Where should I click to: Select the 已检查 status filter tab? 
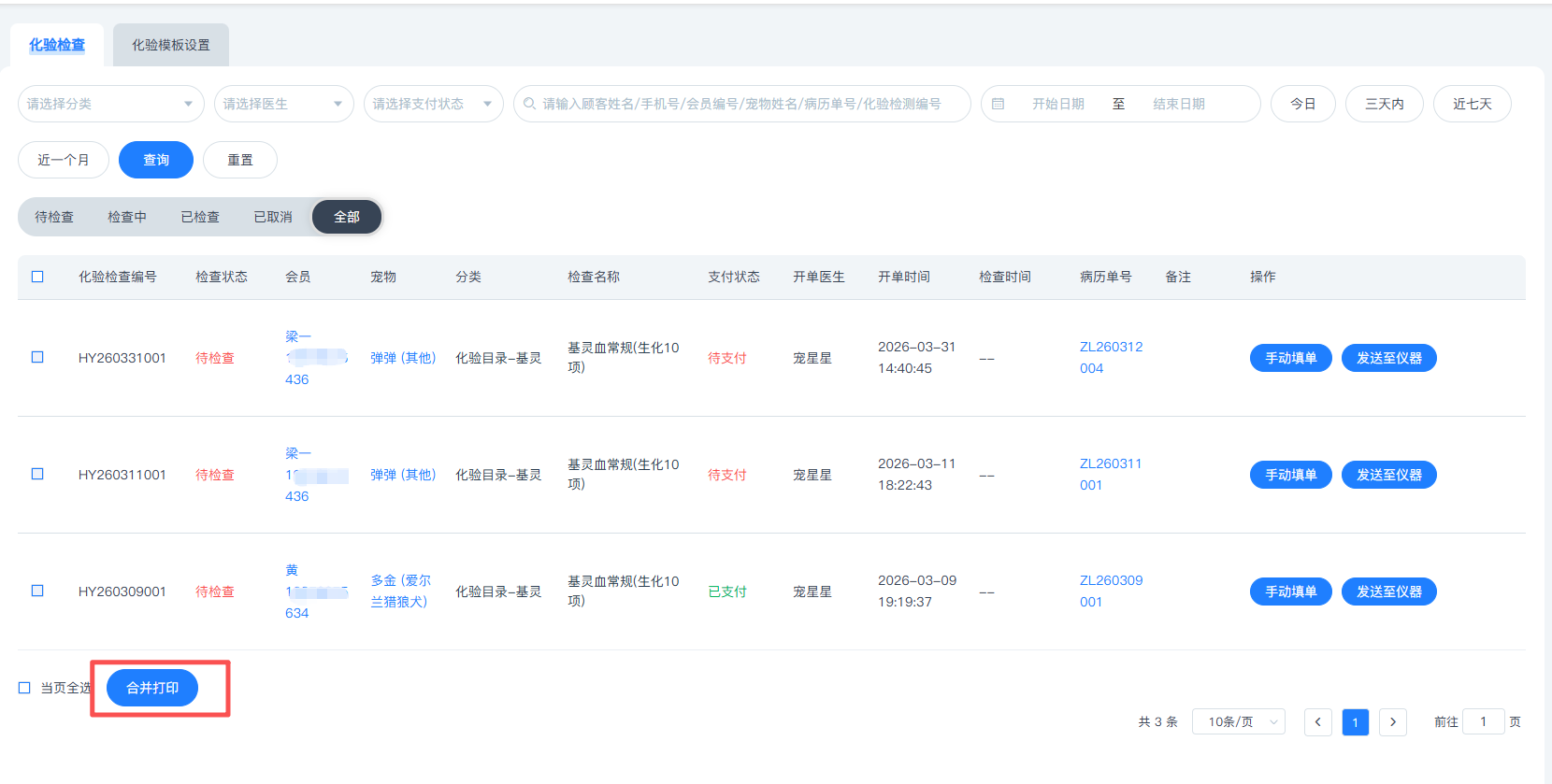click(200, 217)
